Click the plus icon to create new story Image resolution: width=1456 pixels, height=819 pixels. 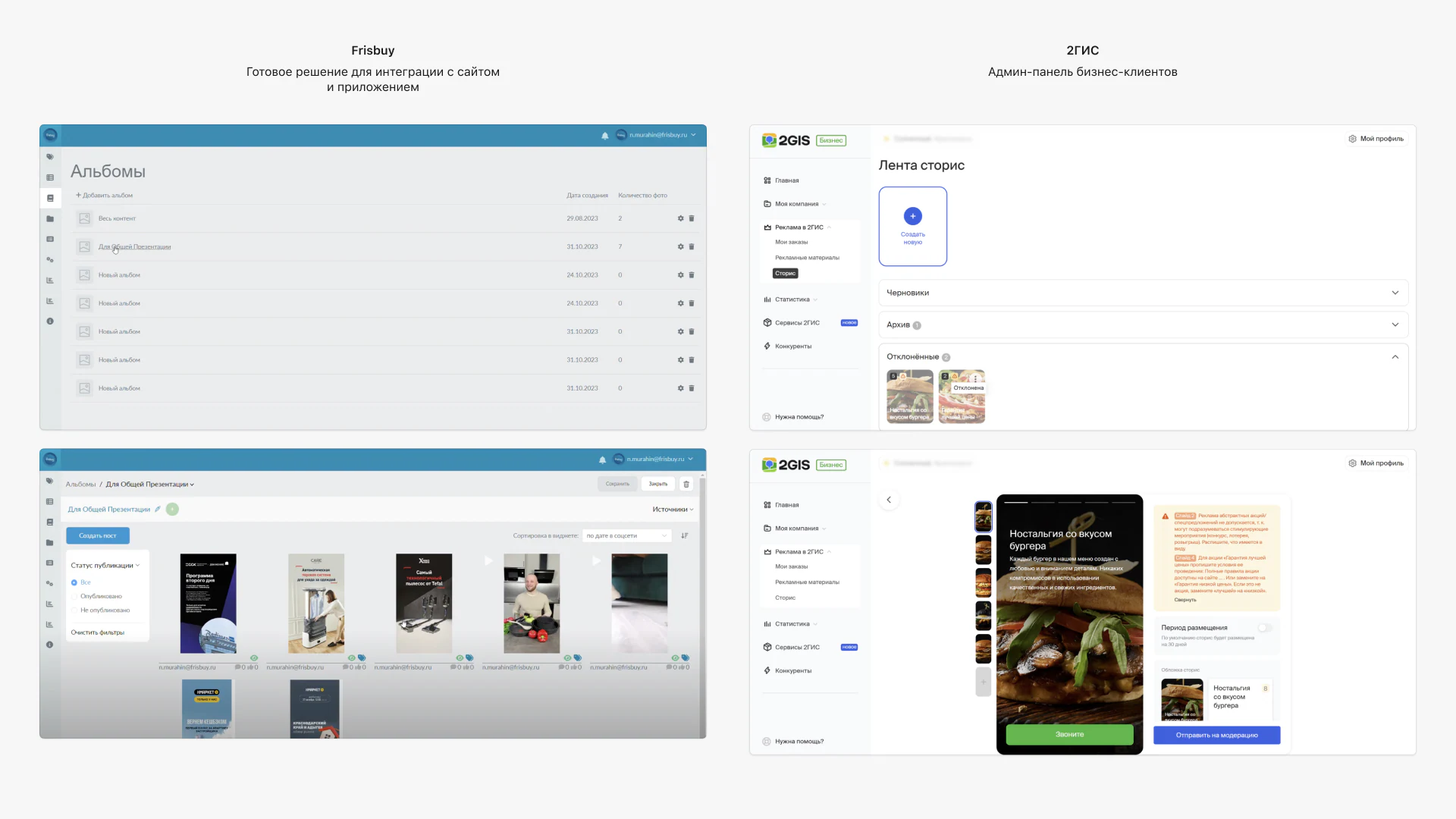coord(913,216)
